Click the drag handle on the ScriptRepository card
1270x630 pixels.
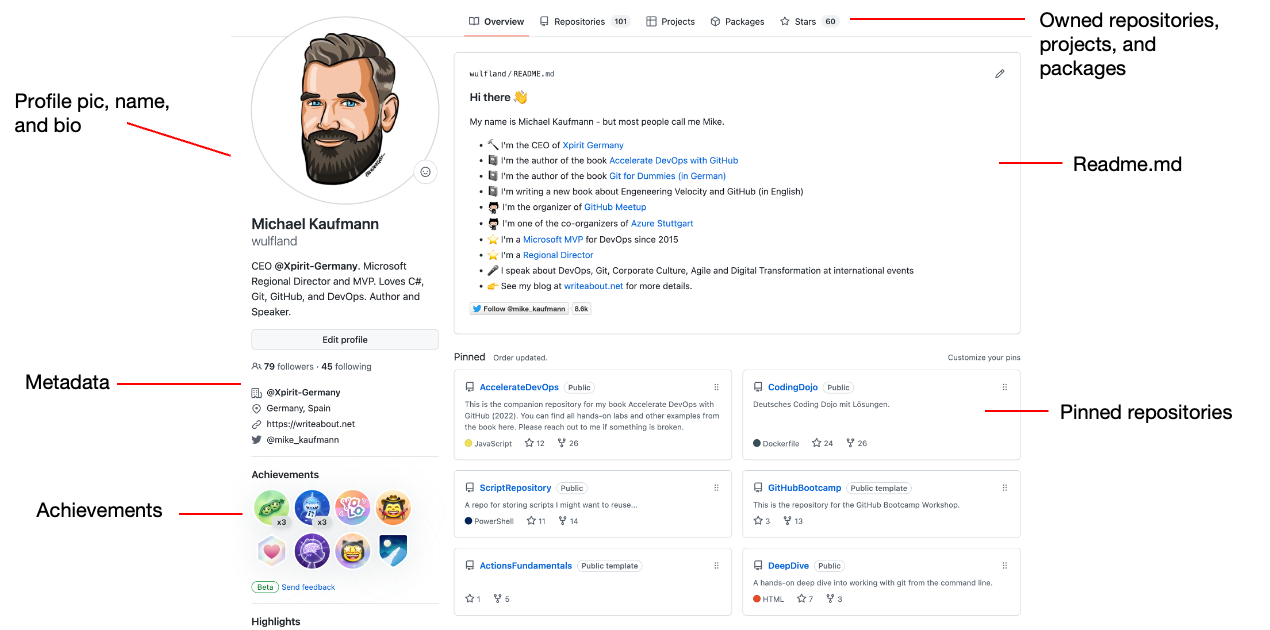(x=716, y=488)
